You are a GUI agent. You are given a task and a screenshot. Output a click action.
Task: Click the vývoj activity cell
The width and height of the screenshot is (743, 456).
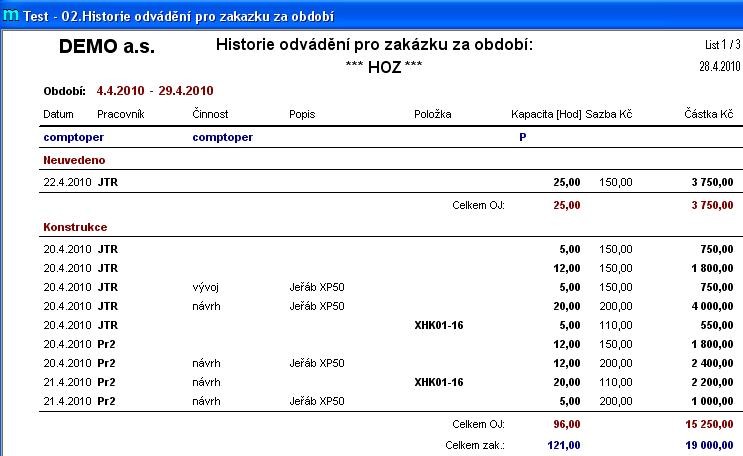point(205,287)
